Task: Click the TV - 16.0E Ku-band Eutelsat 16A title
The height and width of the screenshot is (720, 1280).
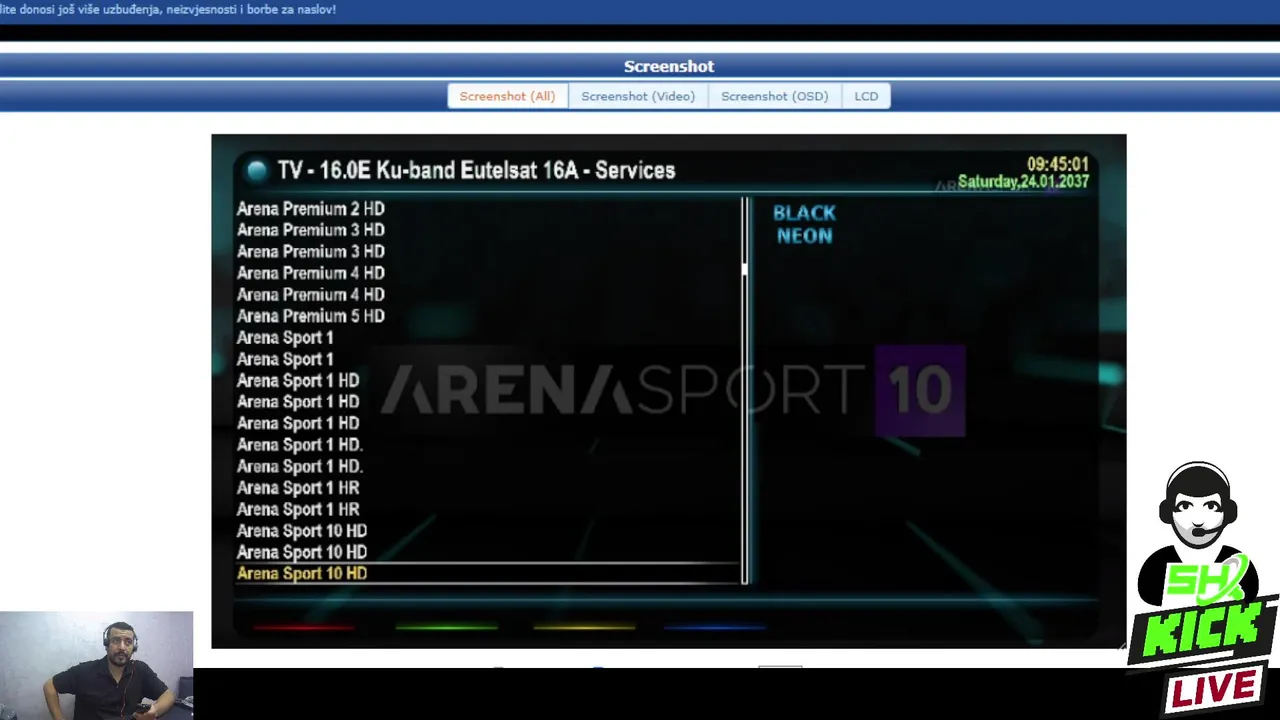Action: click(x=476, y=170)
